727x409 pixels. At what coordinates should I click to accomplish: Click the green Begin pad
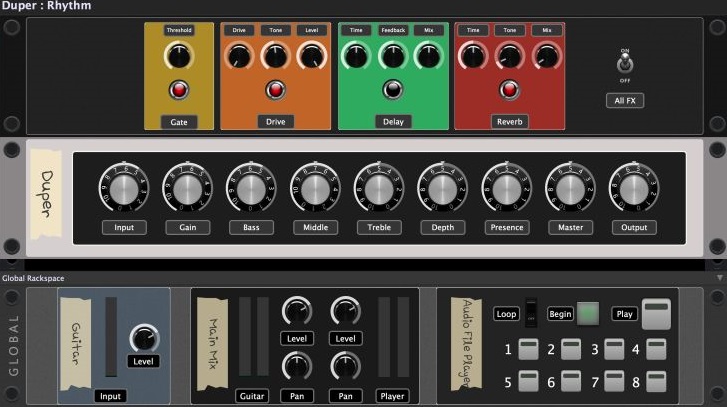tap(587, 314)
